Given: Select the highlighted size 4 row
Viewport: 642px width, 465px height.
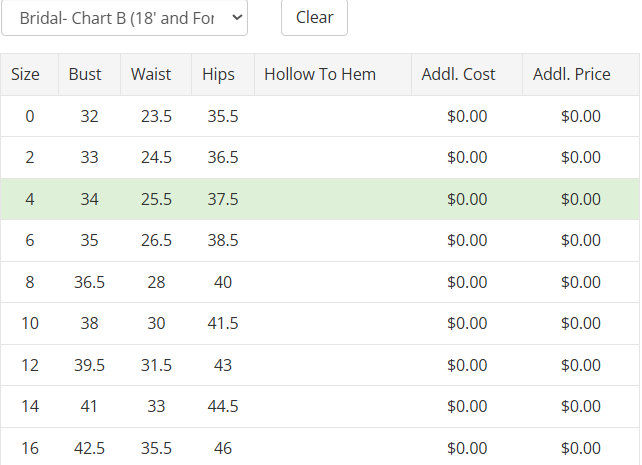Looking at the screenshot, I should click(x=30, y=199).
